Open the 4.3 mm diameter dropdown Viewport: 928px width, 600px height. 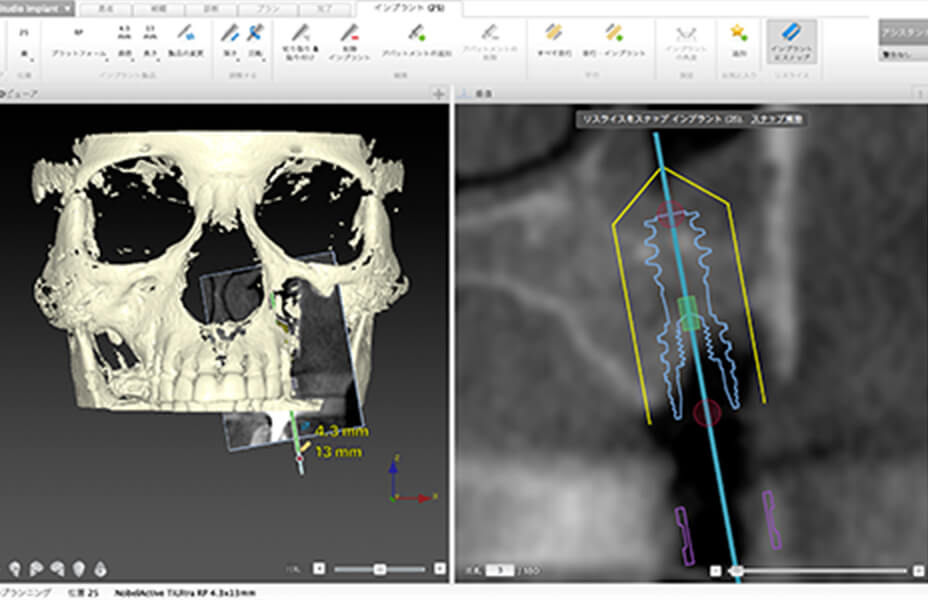coord(124,43)
